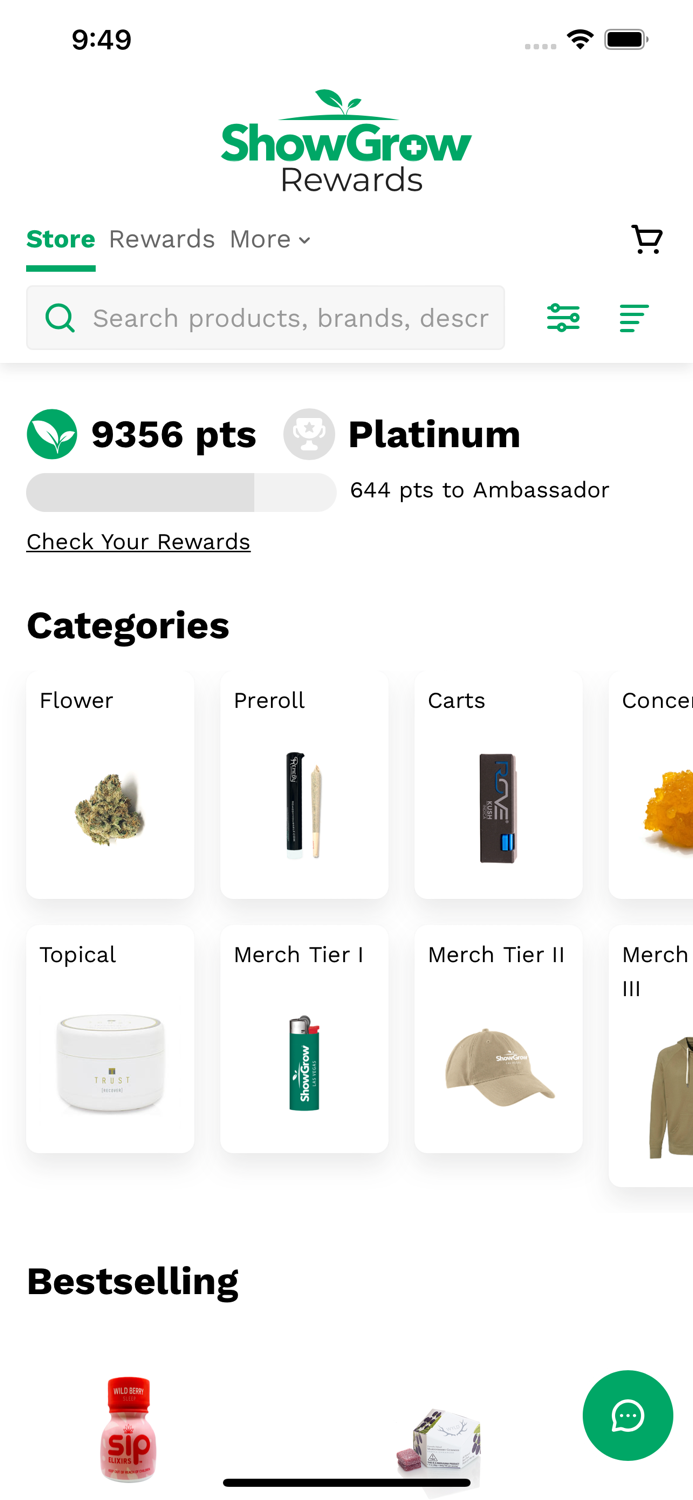693x1500 pixels.
Task: Select the Carts category card
Action: pyautogui.click(x=498, y=784)
